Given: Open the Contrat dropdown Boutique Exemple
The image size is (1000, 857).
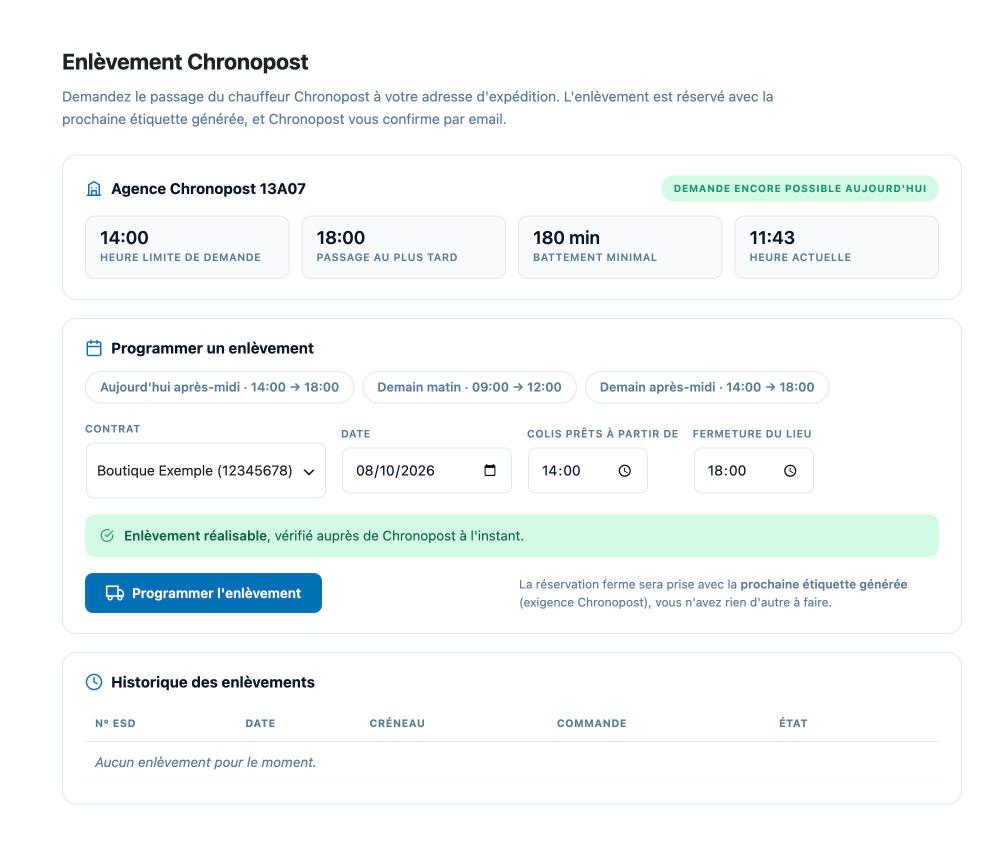Looking at the screenshot, I should click(205, 471).
